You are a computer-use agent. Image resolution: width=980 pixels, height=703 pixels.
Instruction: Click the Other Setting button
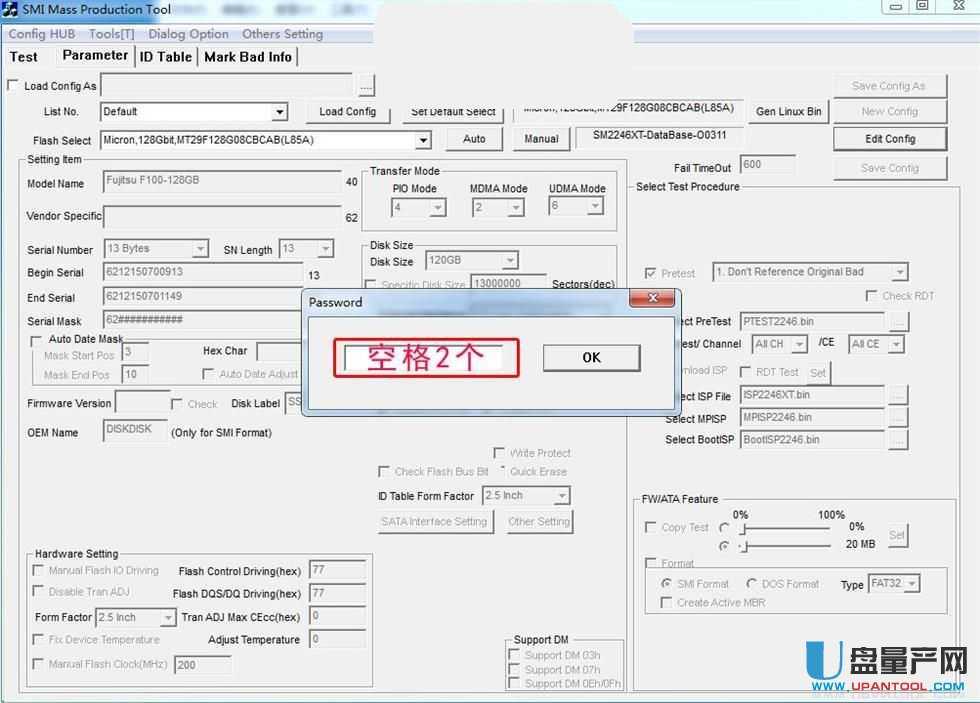539,521
